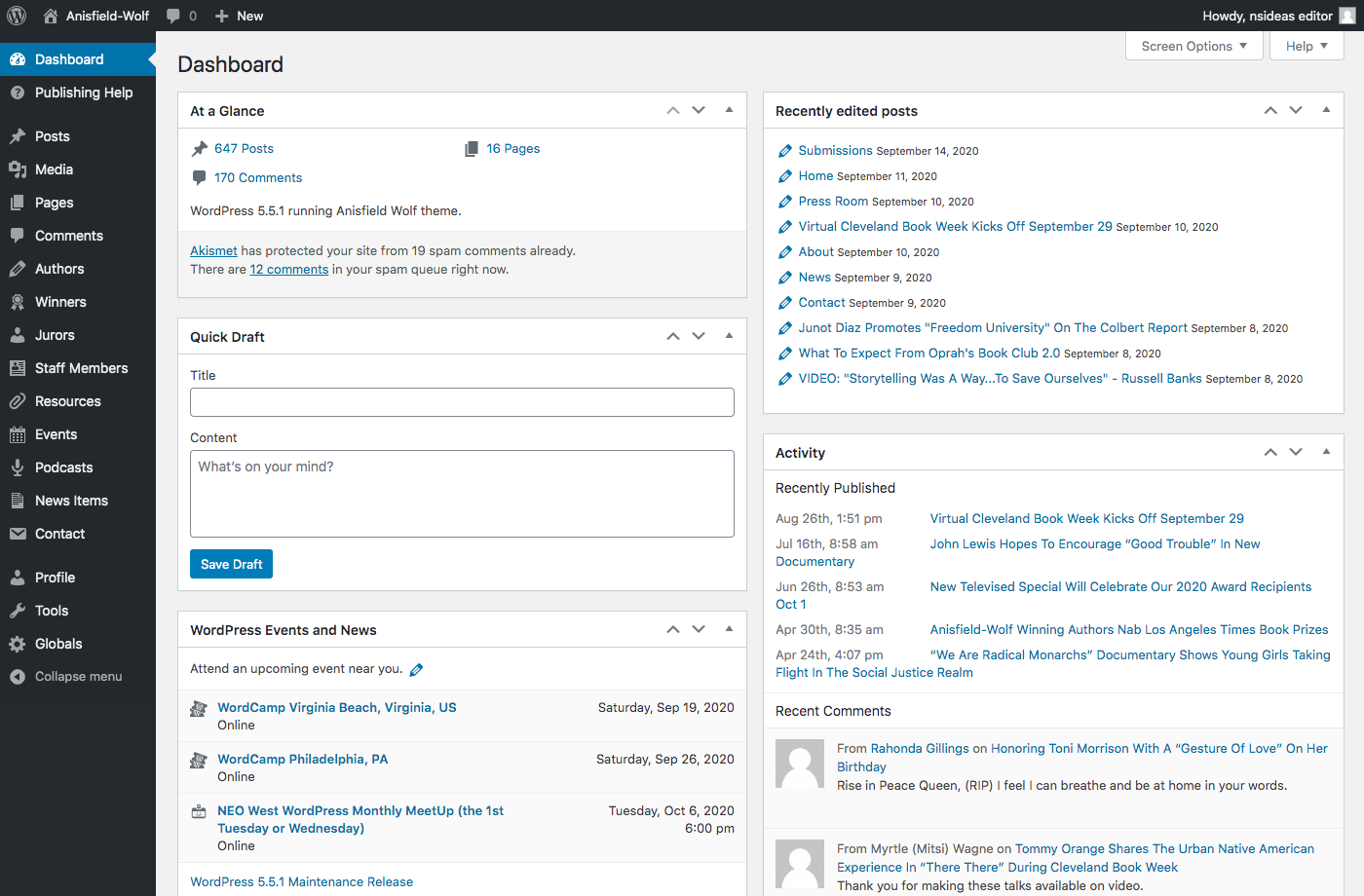The image size is (1364, 896).
Task: Collapse the Recently edited posts panel
Action: click(x=1326, y=110)
